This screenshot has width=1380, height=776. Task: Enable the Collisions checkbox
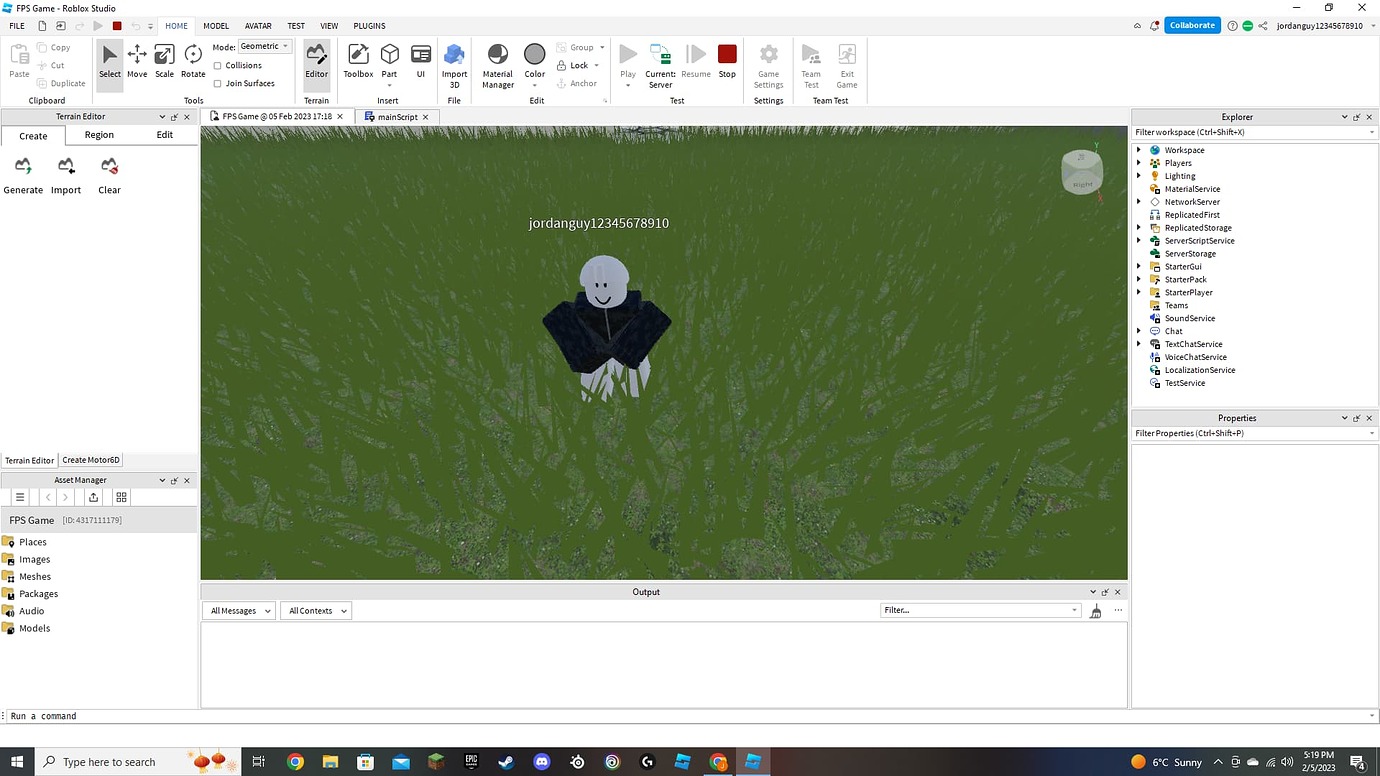[x=216, y=65]
